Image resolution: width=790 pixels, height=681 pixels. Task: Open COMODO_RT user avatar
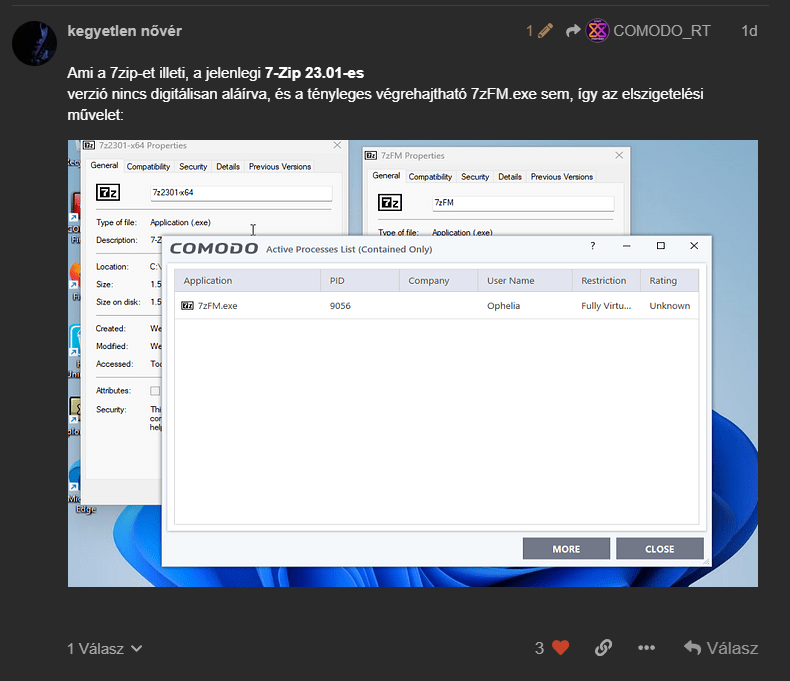pyautogui.click(x=597, y=31)
